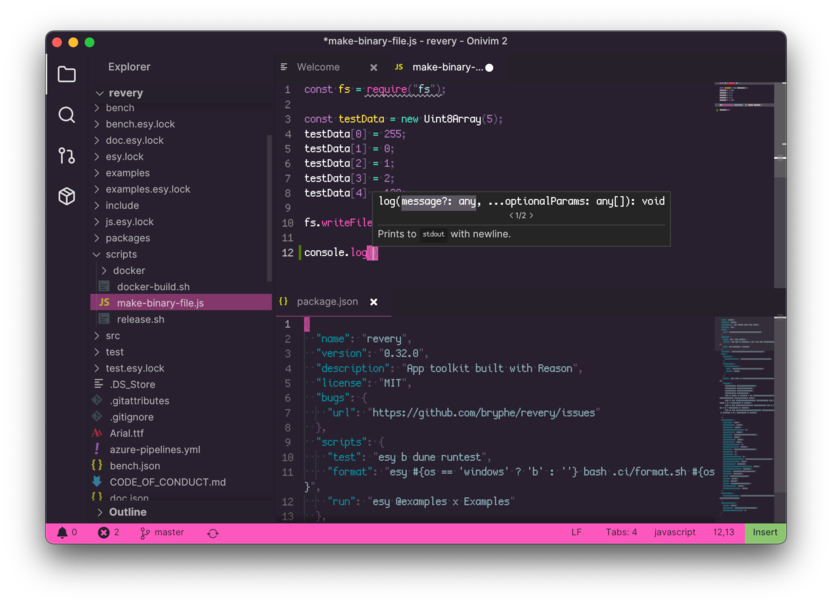Open the Extensions cube icon
The height and width of the screenshot is (604, 832).
click(67, 196)
